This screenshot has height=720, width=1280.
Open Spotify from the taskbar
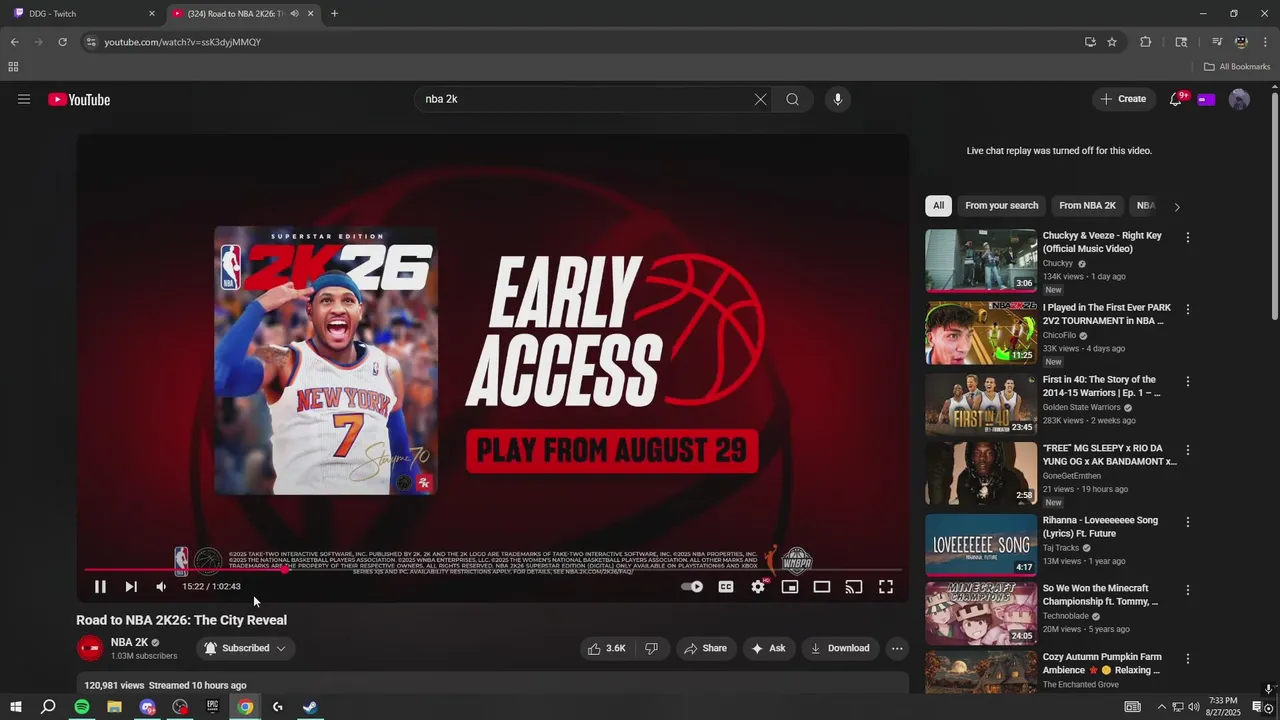tap(82, 707)
